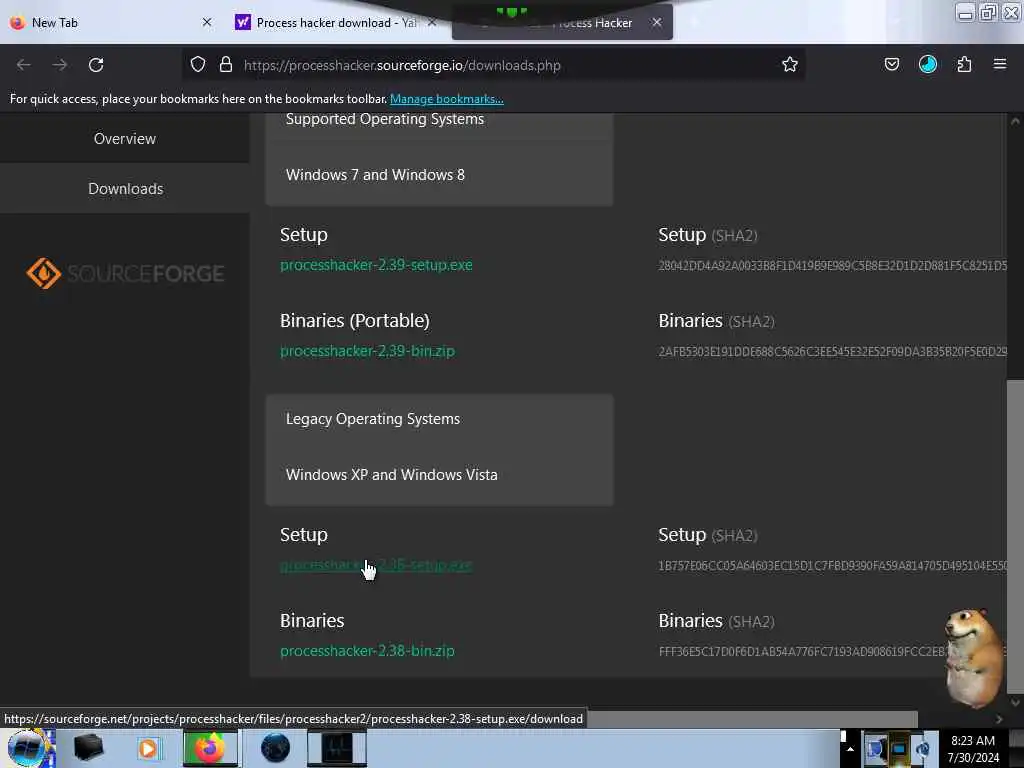This screenshot has height=768, width=1024.
Task: Go forward with the forward arrow
Action: 60,65
